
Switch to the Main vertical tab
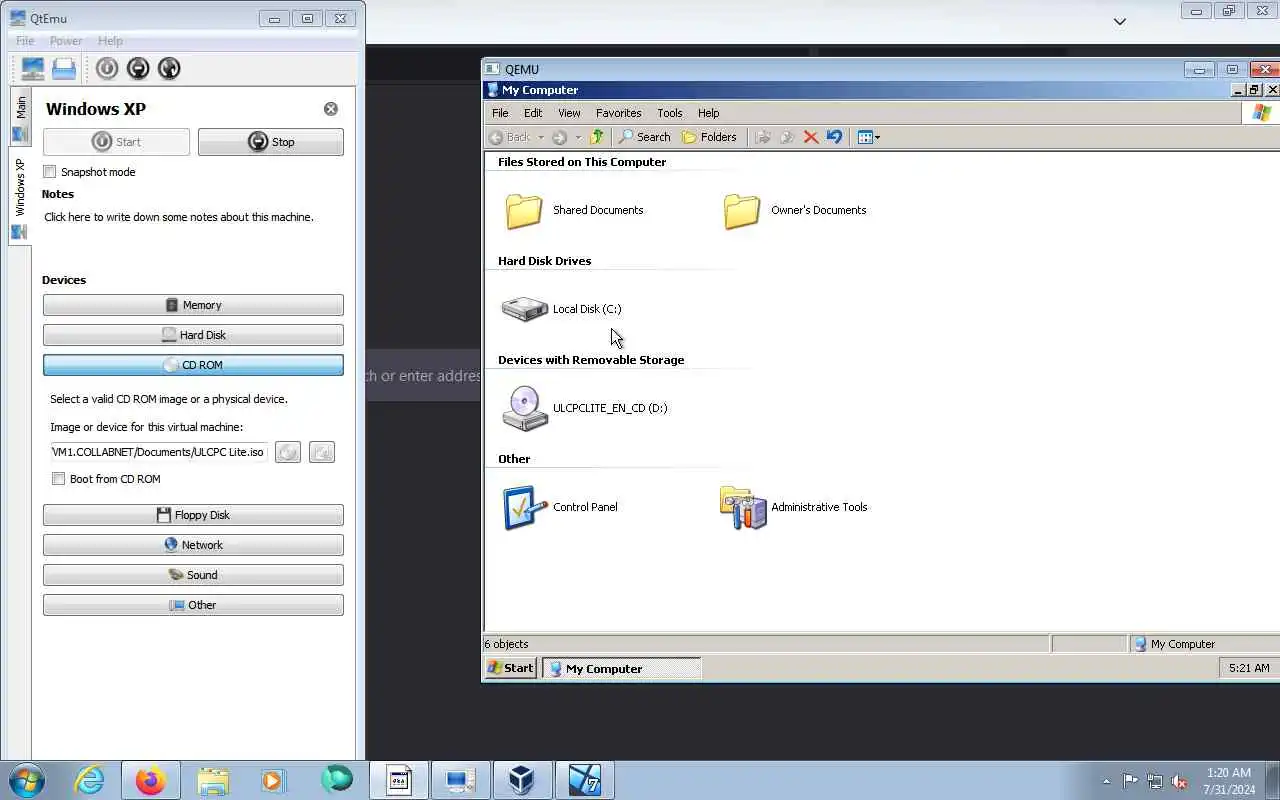coord(20,118)
